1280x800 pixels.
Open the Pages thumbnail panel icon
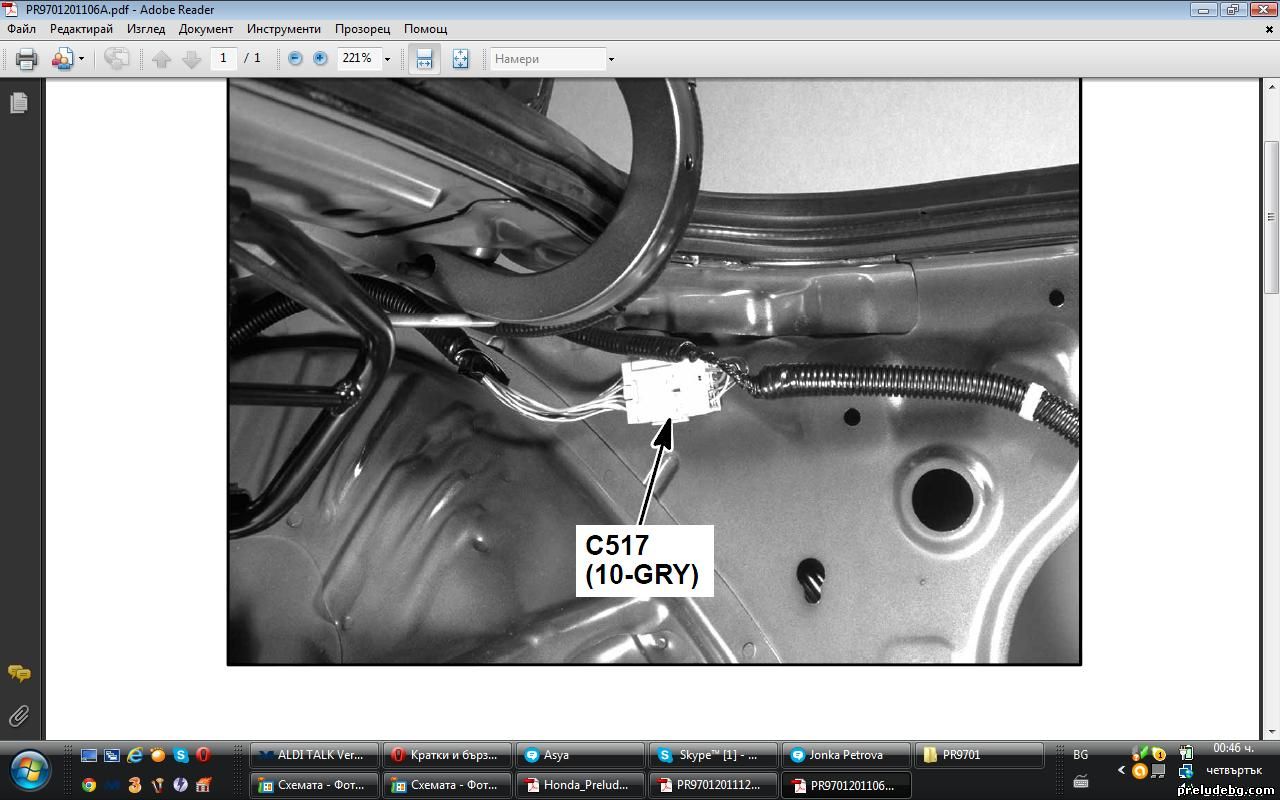(19, 103)
